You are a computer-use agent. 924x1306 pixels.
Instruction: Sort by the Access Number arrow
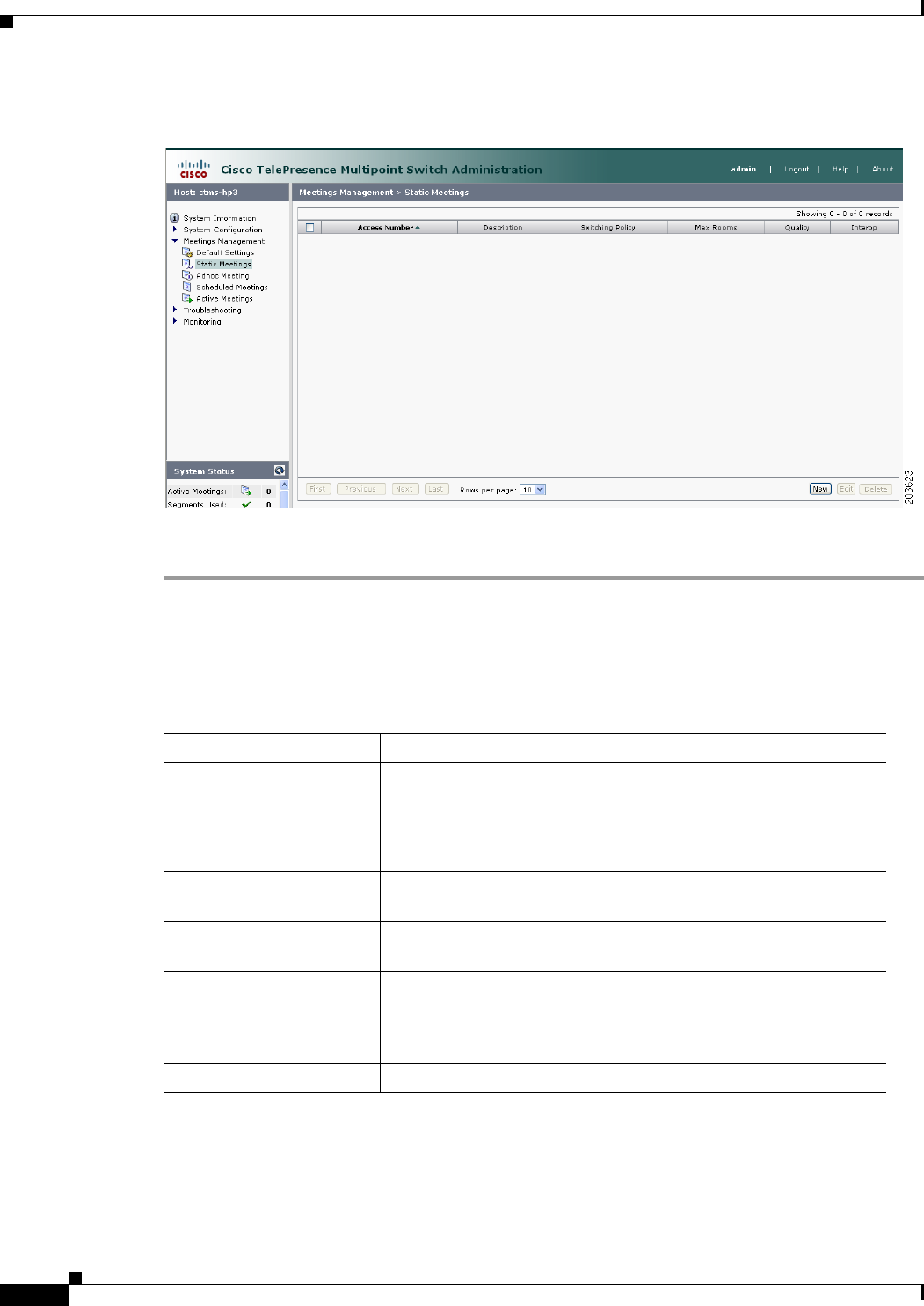(x=418, y=228)
